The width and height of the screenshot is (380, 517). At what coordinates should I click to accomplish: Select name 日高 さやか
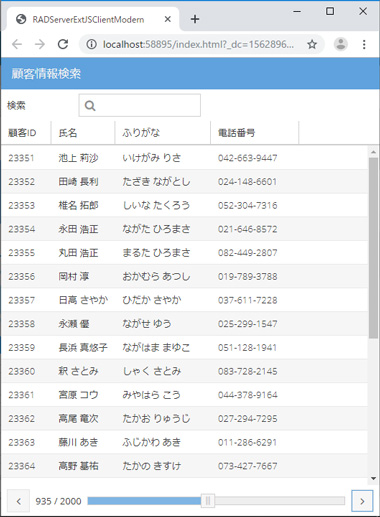tap(83, 300)
